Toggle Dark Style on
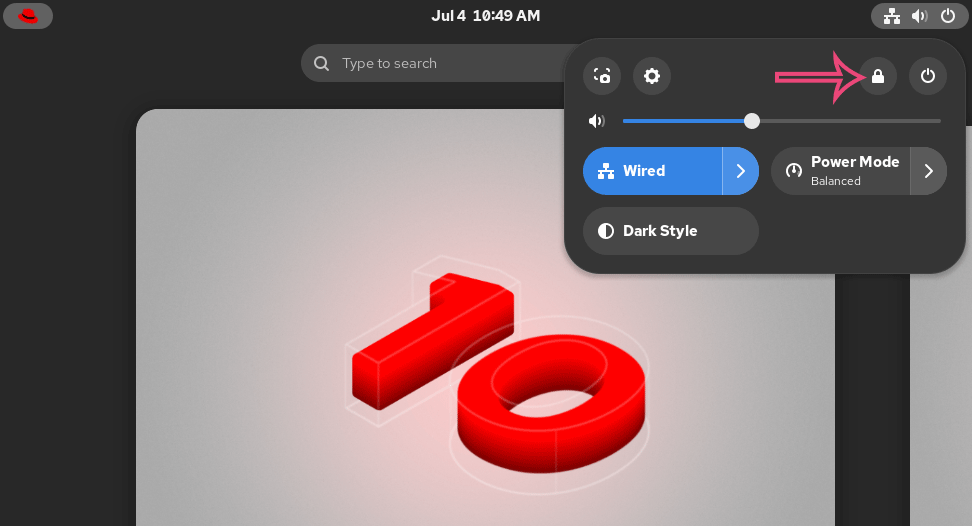The height and width of the screenshot is (526, 972). (x=671, y=231)
